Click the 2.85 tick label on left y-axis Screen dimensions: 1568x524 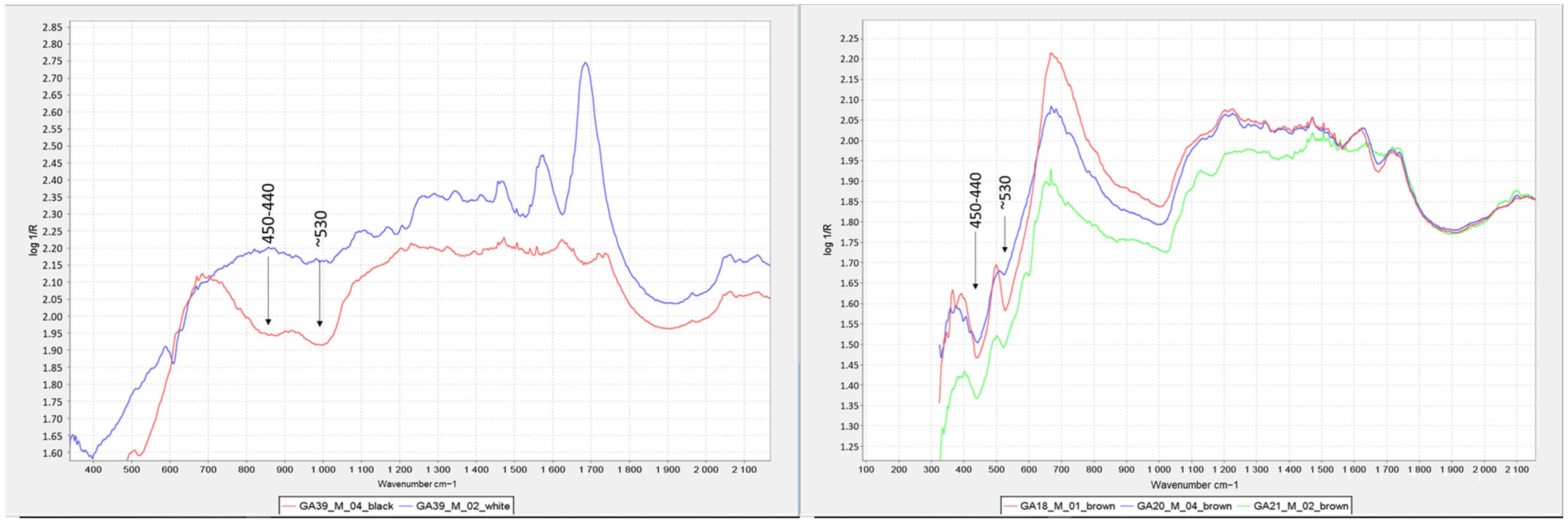tap(52, 27)
